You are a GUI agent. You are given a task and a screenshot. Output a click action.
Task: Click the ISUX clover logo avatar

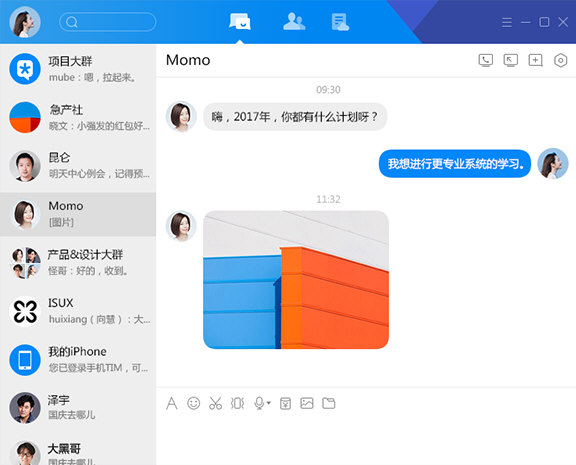point(25,311)
